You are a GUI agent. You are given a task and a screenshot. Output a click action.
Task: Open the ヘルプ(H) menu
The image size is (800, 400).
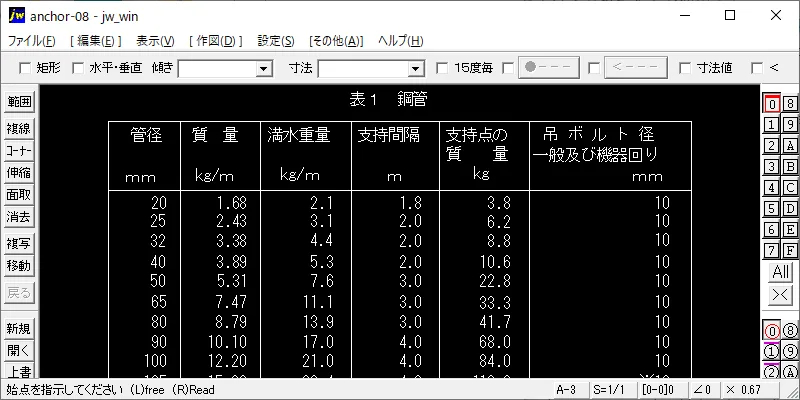[x=401, y=41]
